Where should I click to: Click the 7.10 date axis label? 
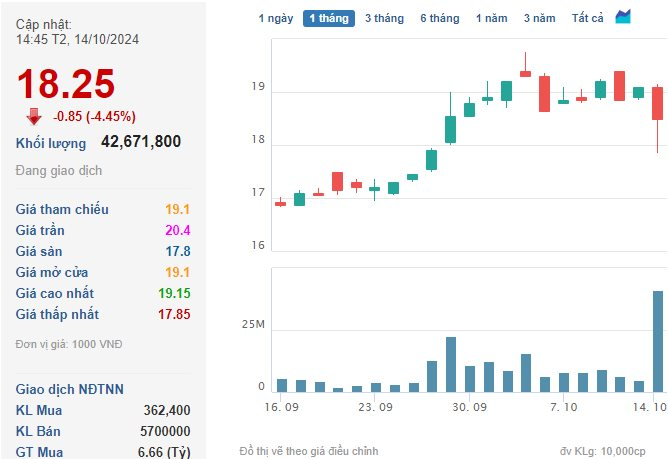click(x=564, y=407)
